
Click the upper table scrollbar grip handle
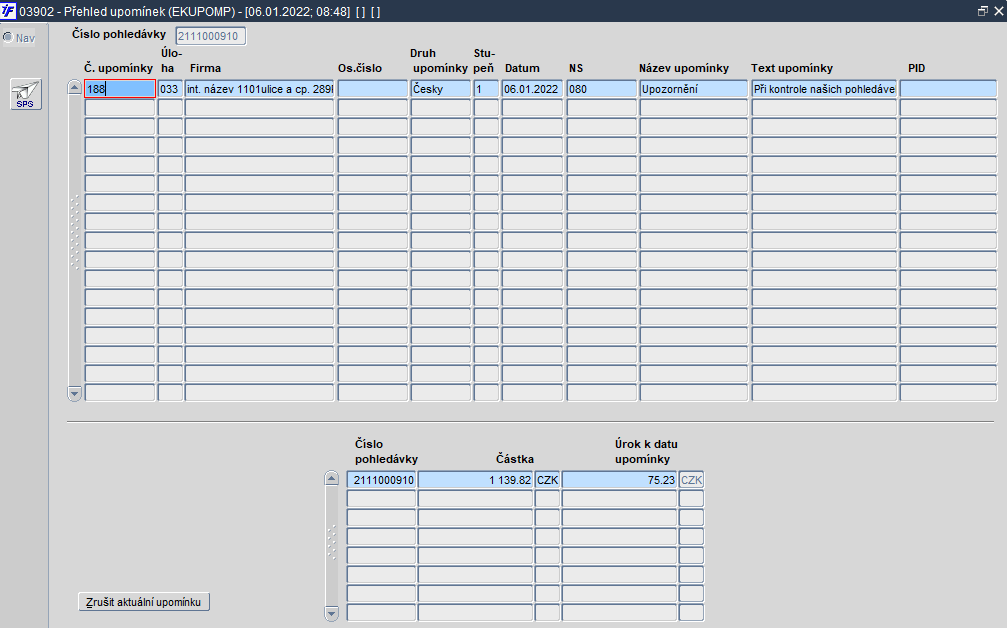tap(74, 232)
